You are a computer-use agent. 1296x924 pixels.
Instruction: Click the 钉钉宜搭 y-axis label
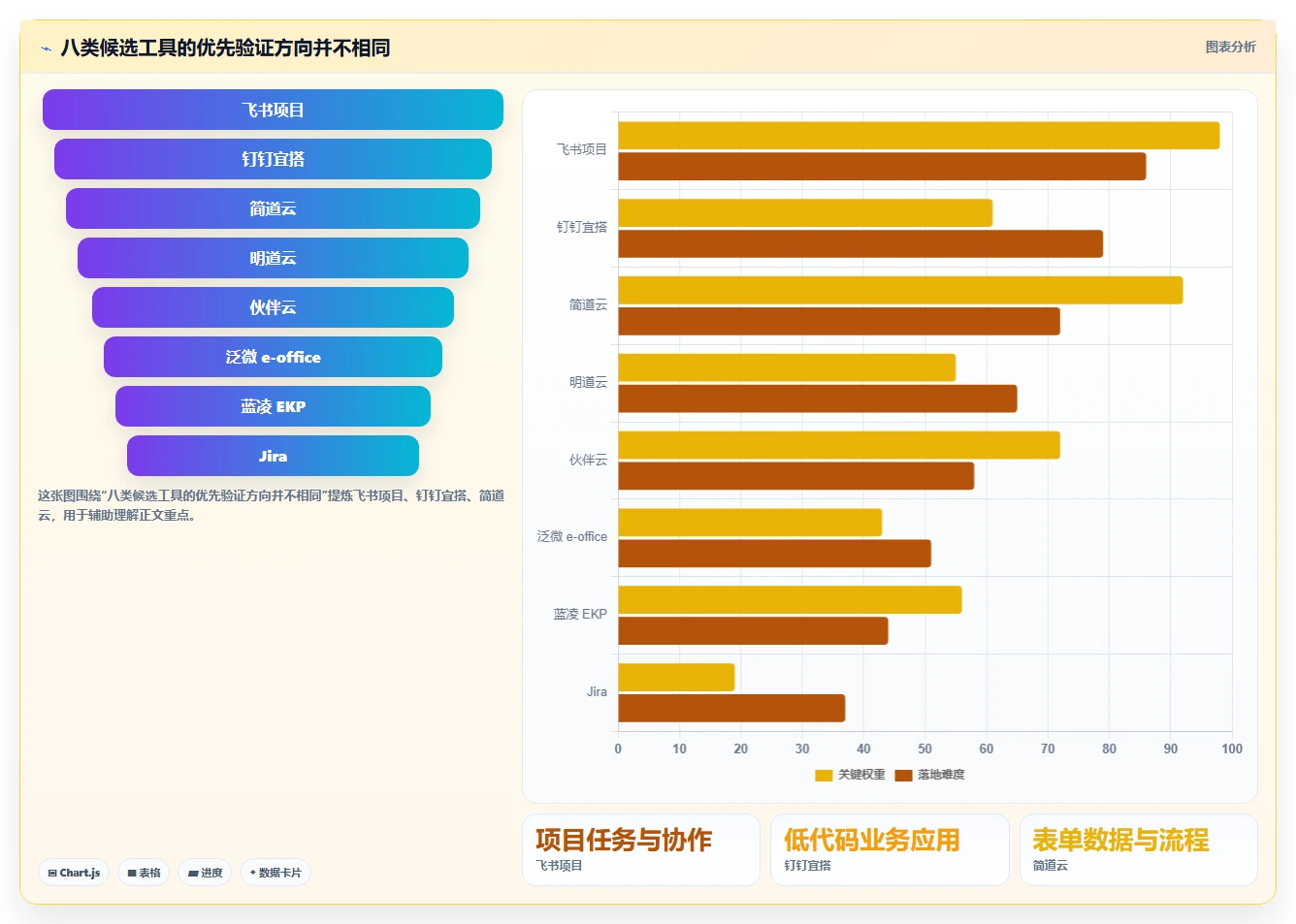tap(582, 227)
